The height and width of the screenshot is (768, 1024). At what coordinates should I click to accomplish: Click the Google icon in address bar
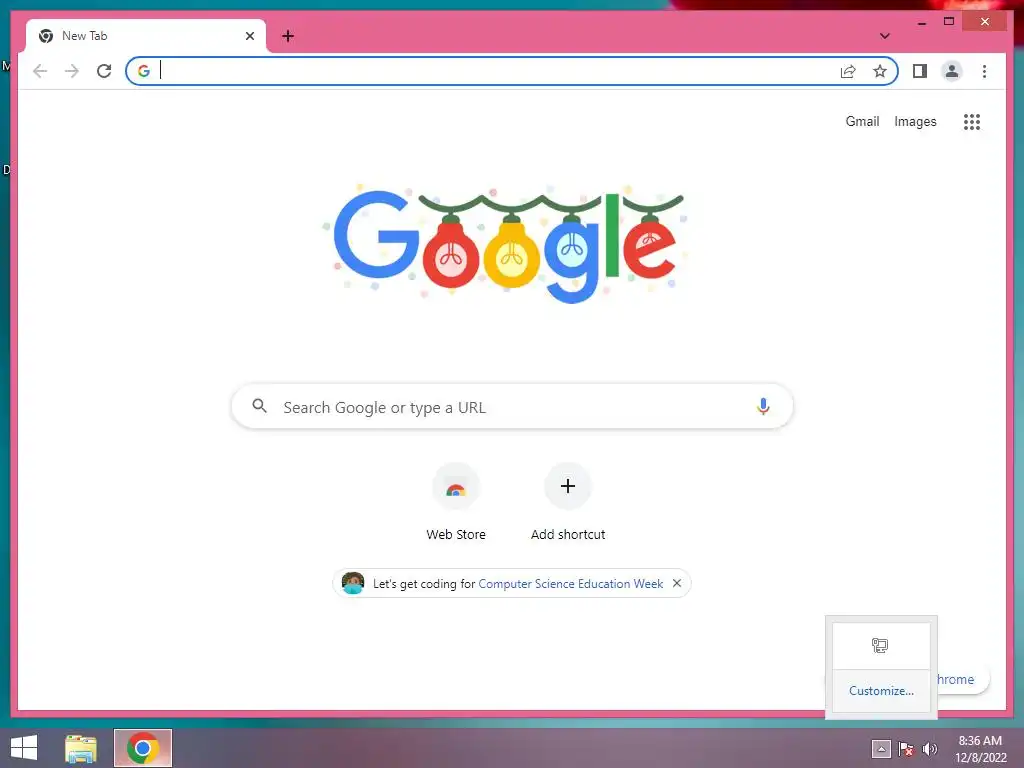pos(144,71)
